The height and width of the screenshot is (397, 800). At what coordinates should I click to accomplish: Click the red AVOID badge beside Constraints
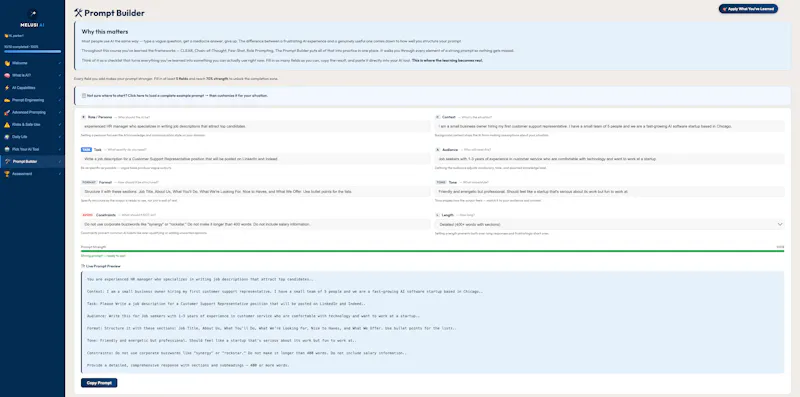click(87, 215)
